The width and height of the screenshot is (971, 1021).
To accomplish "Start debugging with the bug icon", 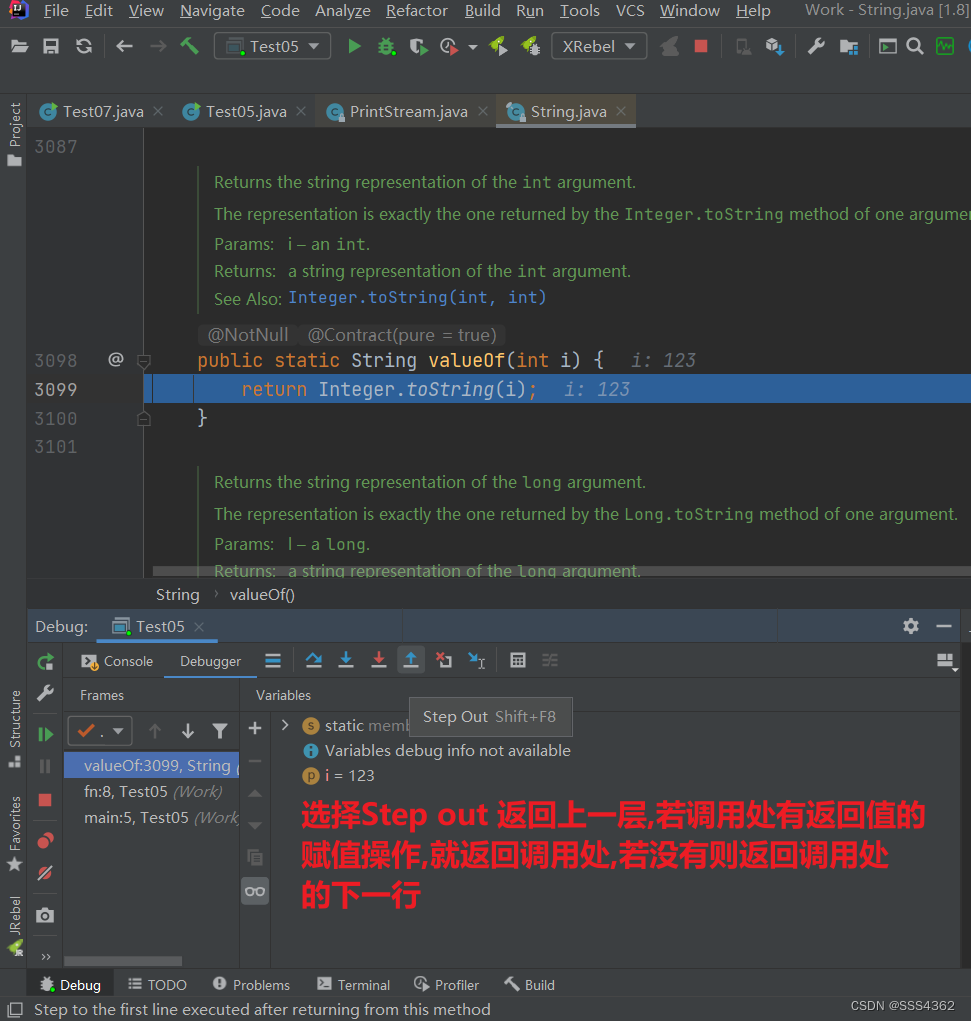I will [387, 45].
